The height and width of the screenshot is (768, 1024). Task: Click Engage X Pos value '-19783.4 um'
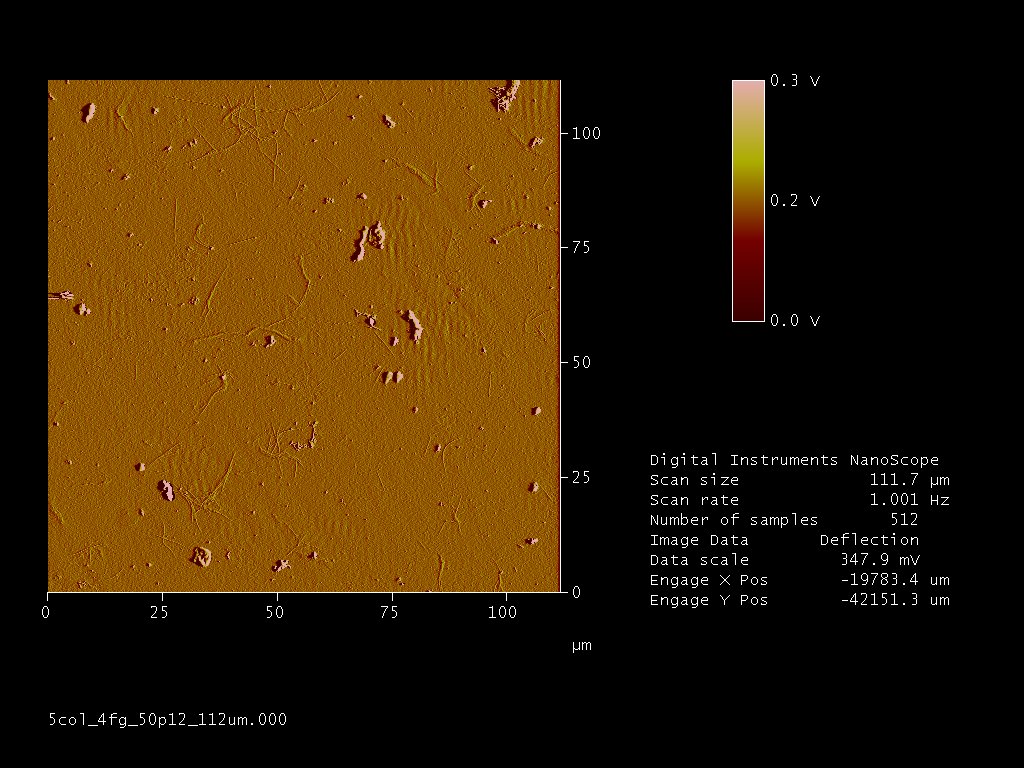tap(895, 580)
